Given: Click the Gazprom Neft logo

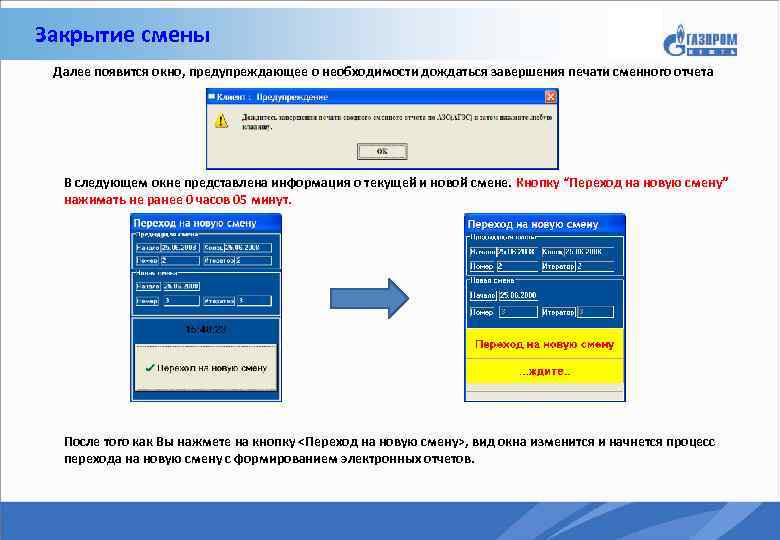Looking at the screenshot, I should click(700, 41).
